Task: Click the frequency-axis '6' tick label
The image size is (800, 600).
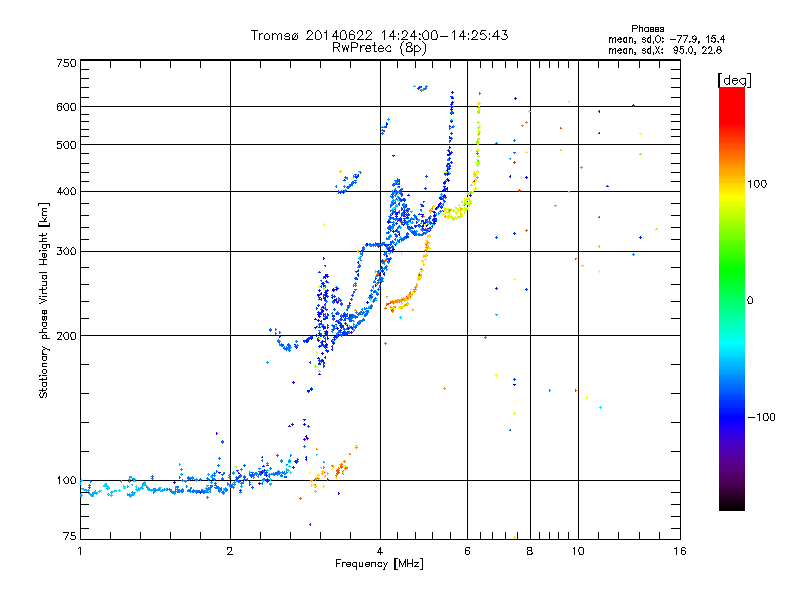Action: click(x=467, y=551)
